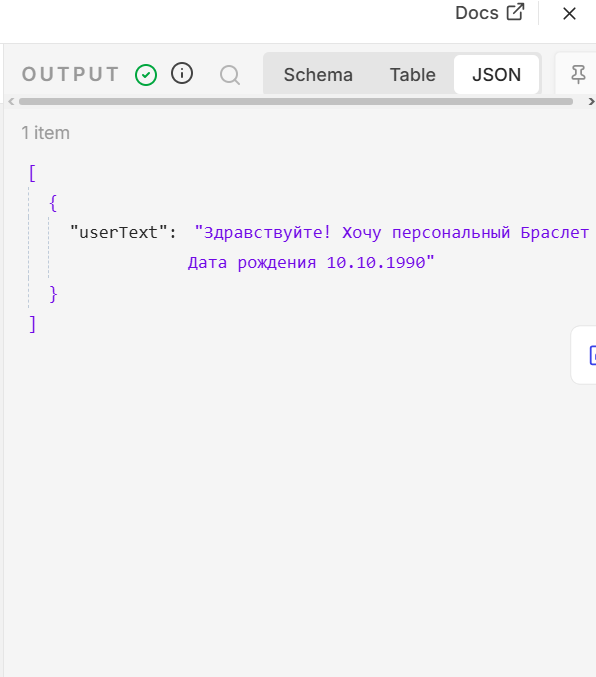Image resolution: width=596 pixels, height=677 pixels.
Task: Click the horizontal scrollbar track
Action: (296, 101)
